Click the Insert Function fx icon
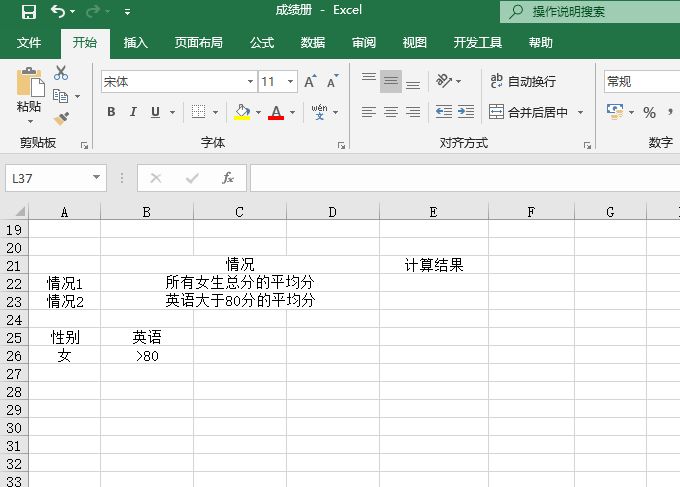This screenshot has height=487, width=680. pyautogui.click(x=228, y=178)
